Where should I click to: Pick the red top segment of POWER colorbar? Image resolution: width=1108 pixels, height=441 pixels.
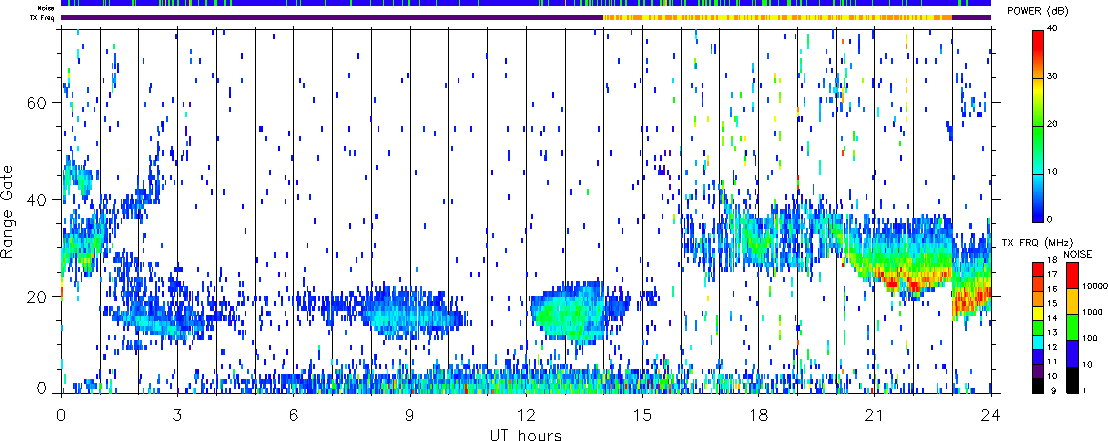[1038, 54]
